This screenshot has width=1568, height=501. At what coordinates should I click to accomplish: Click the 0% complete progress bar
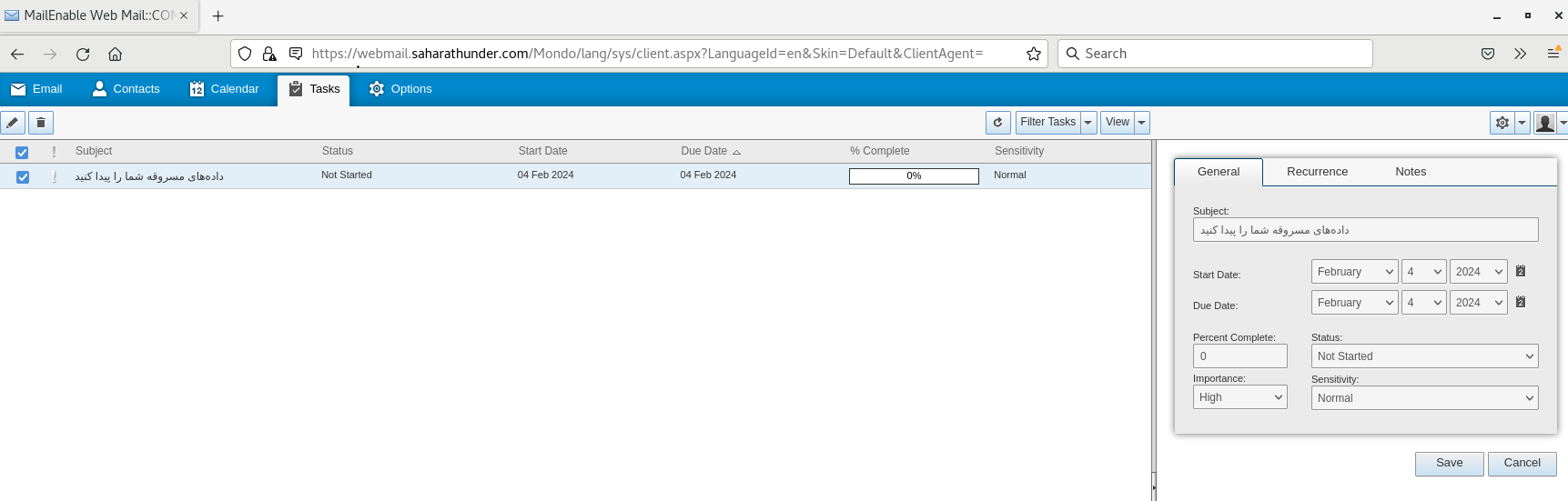click(914, 176)
